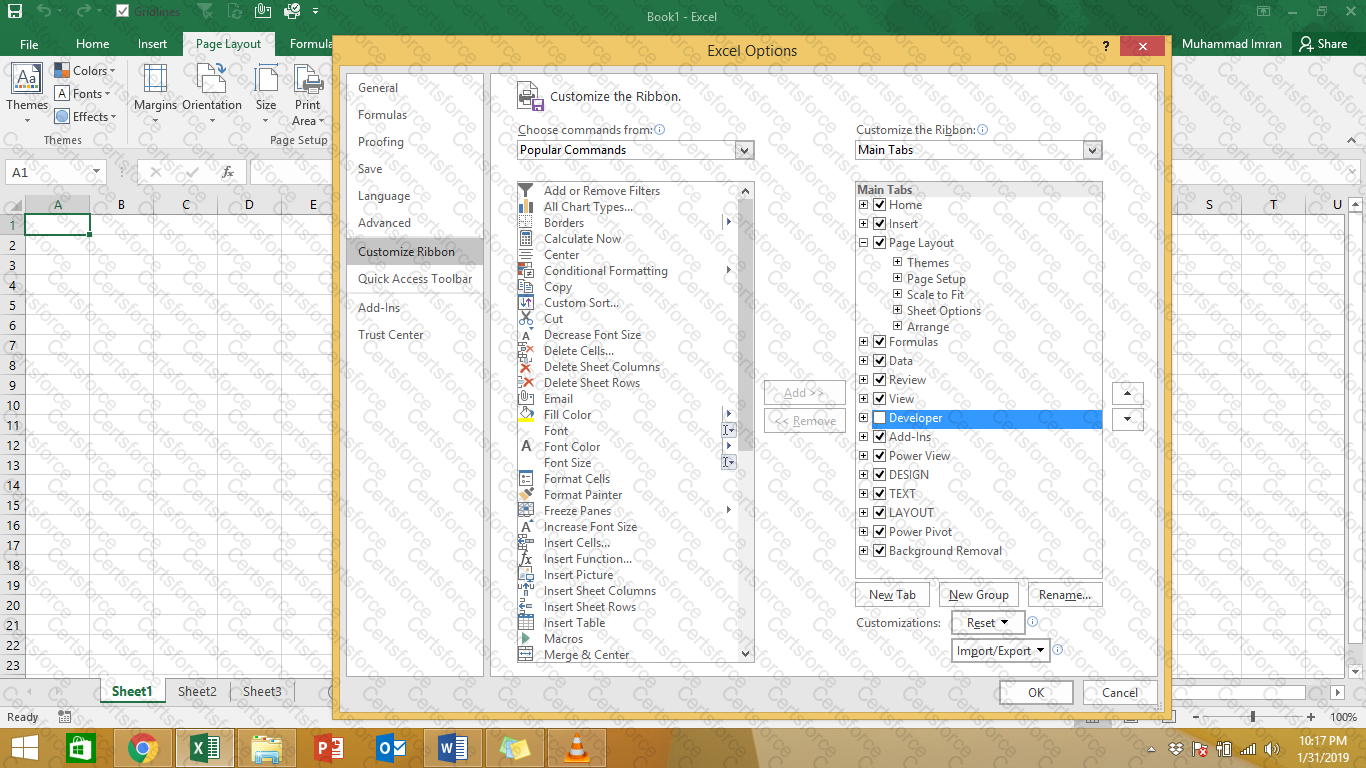Viewport: 1366px width, 768px height.
Task: Click the Delete Sheet Columns icon
Action: point(526,366)
